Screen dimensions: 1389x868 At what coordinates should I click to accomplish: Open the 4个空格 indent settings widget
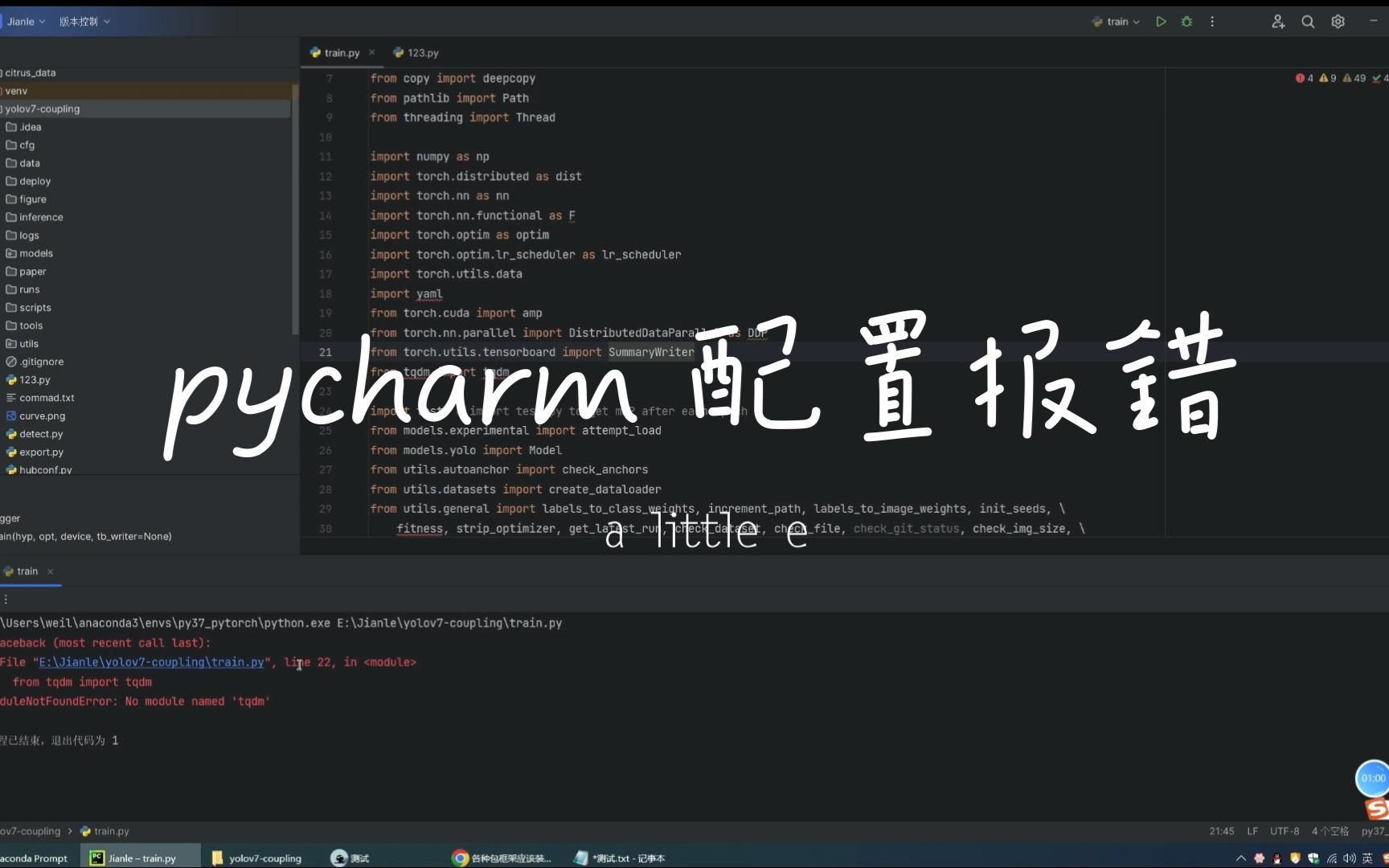click(x=1330, y=832)
